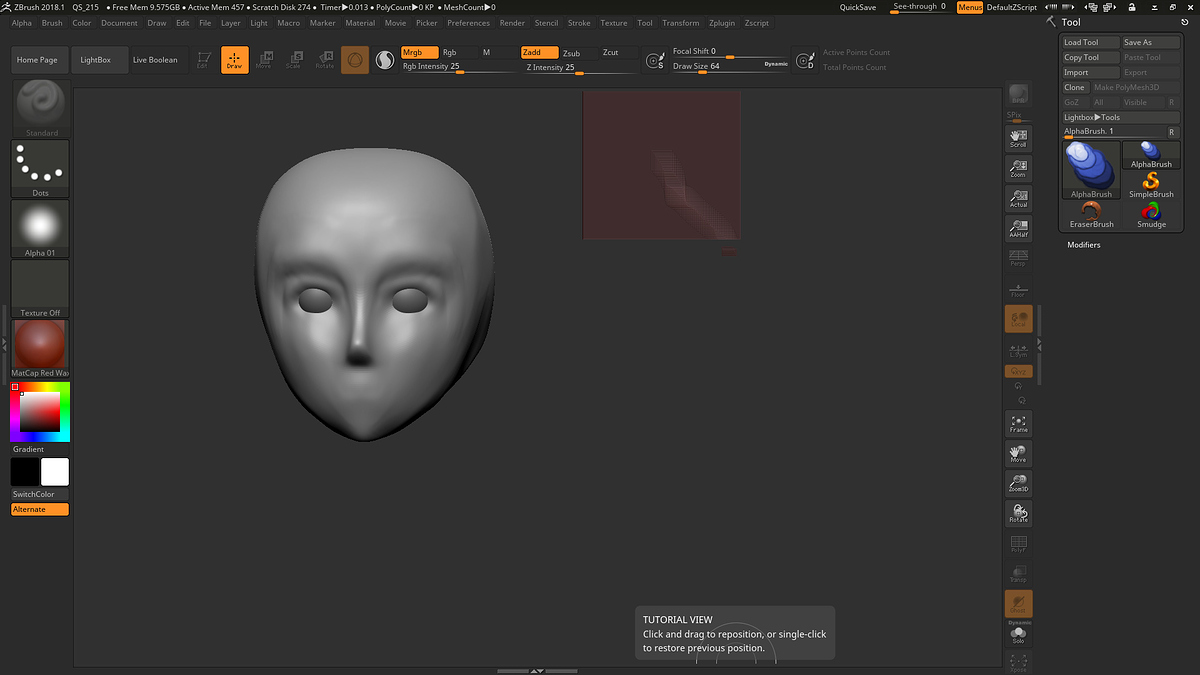Image resolution: width=1200 pixels, height=675 pixels.
Task: Click the main color picker square
Action: pyautogui.click(x=40, y=412)
